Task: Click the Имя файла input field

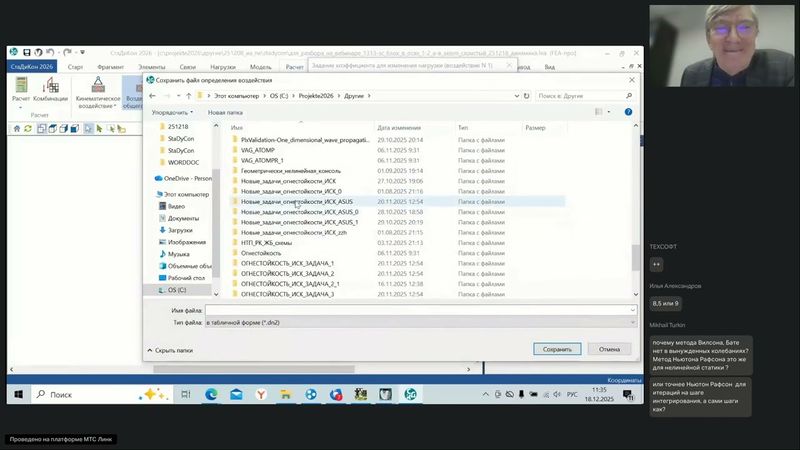Action: tap(420, 311)
